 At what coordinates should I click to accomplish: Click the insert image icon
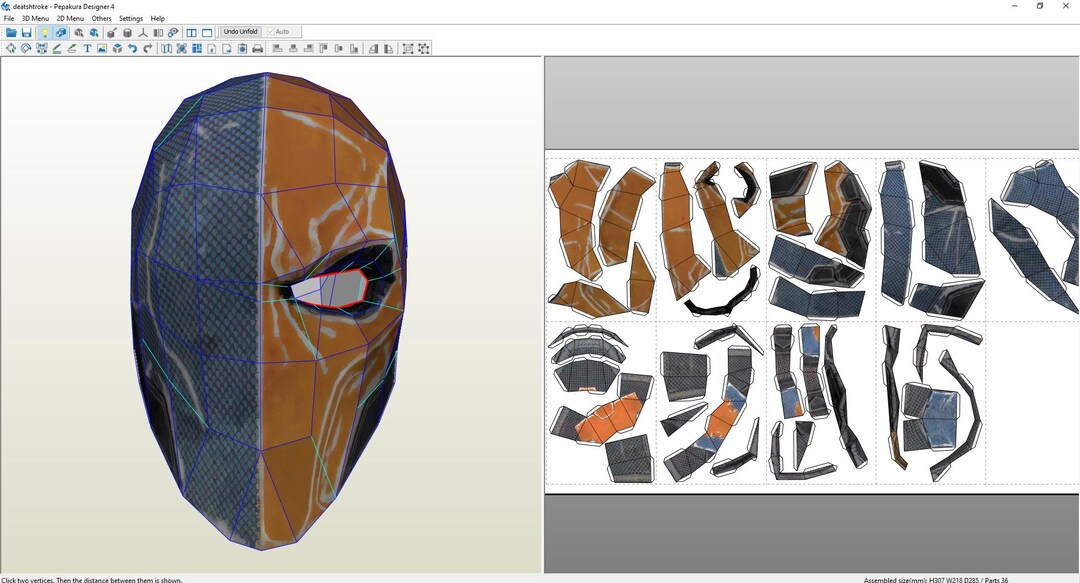click(103, 48)
